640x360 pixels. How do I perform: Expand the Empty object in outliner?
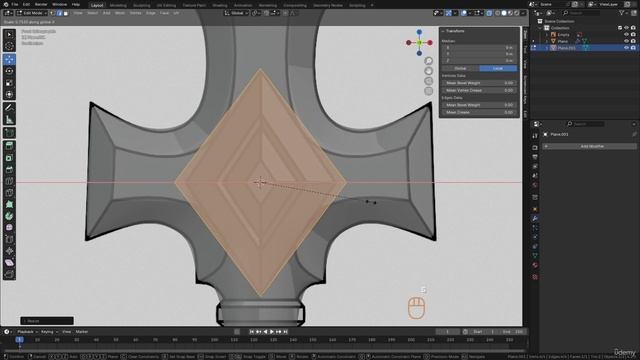pyautogui.click(x=547, y=35)
